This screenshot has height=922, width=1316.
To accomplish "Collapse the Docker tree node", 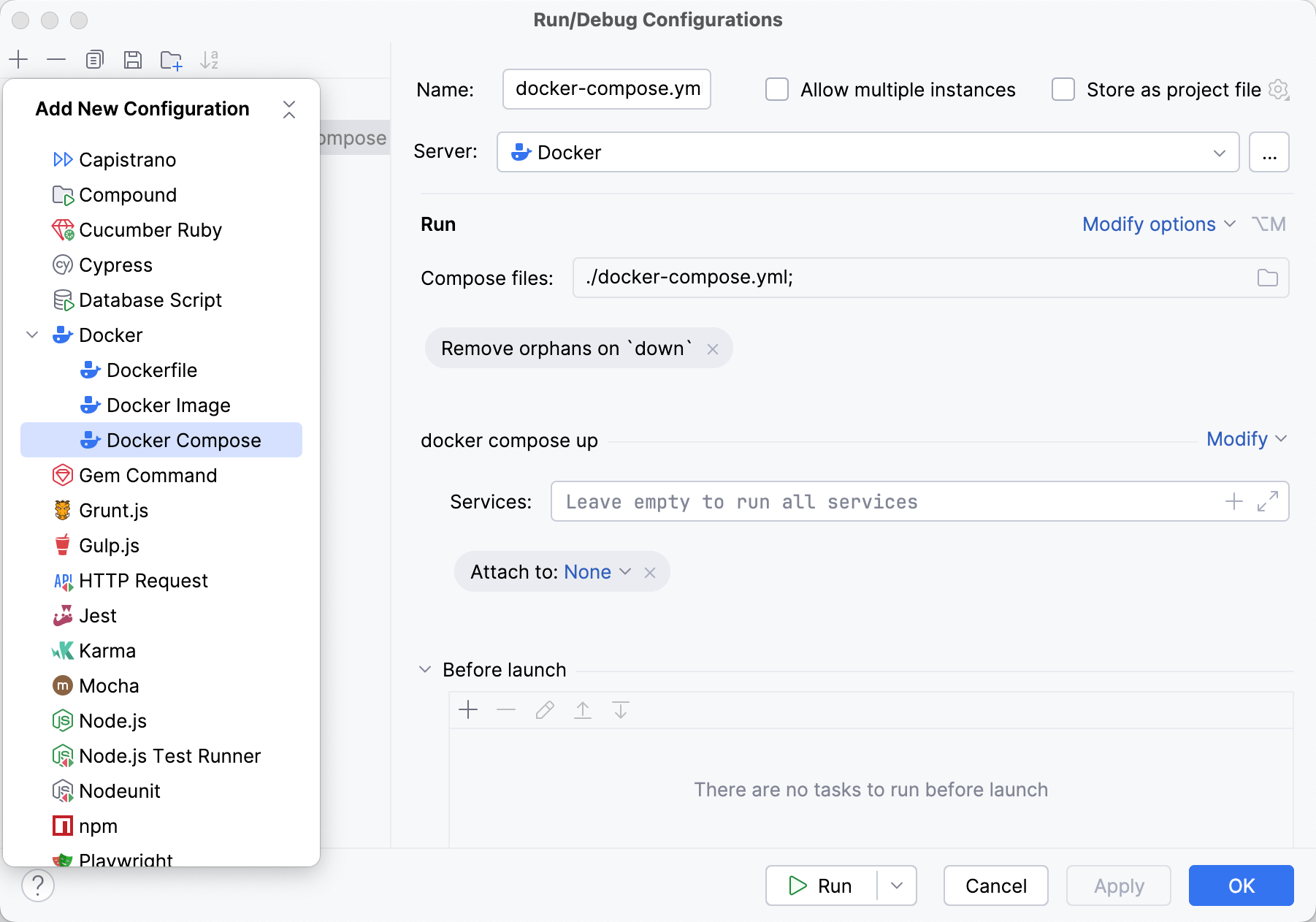I will point(31,335).
